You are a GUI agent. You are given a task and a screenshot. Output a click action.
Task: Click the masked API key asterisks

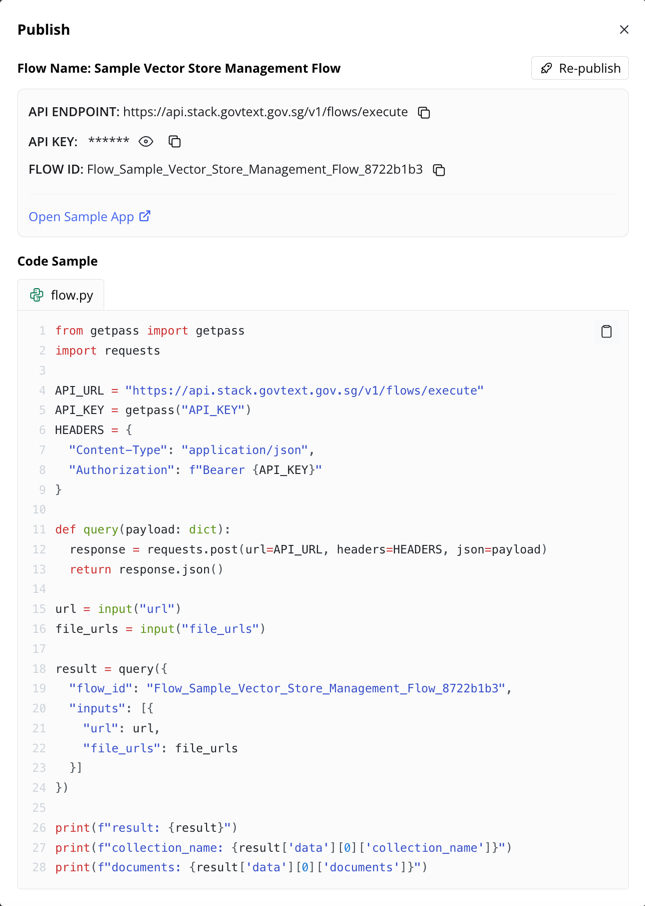pos(109,142)
